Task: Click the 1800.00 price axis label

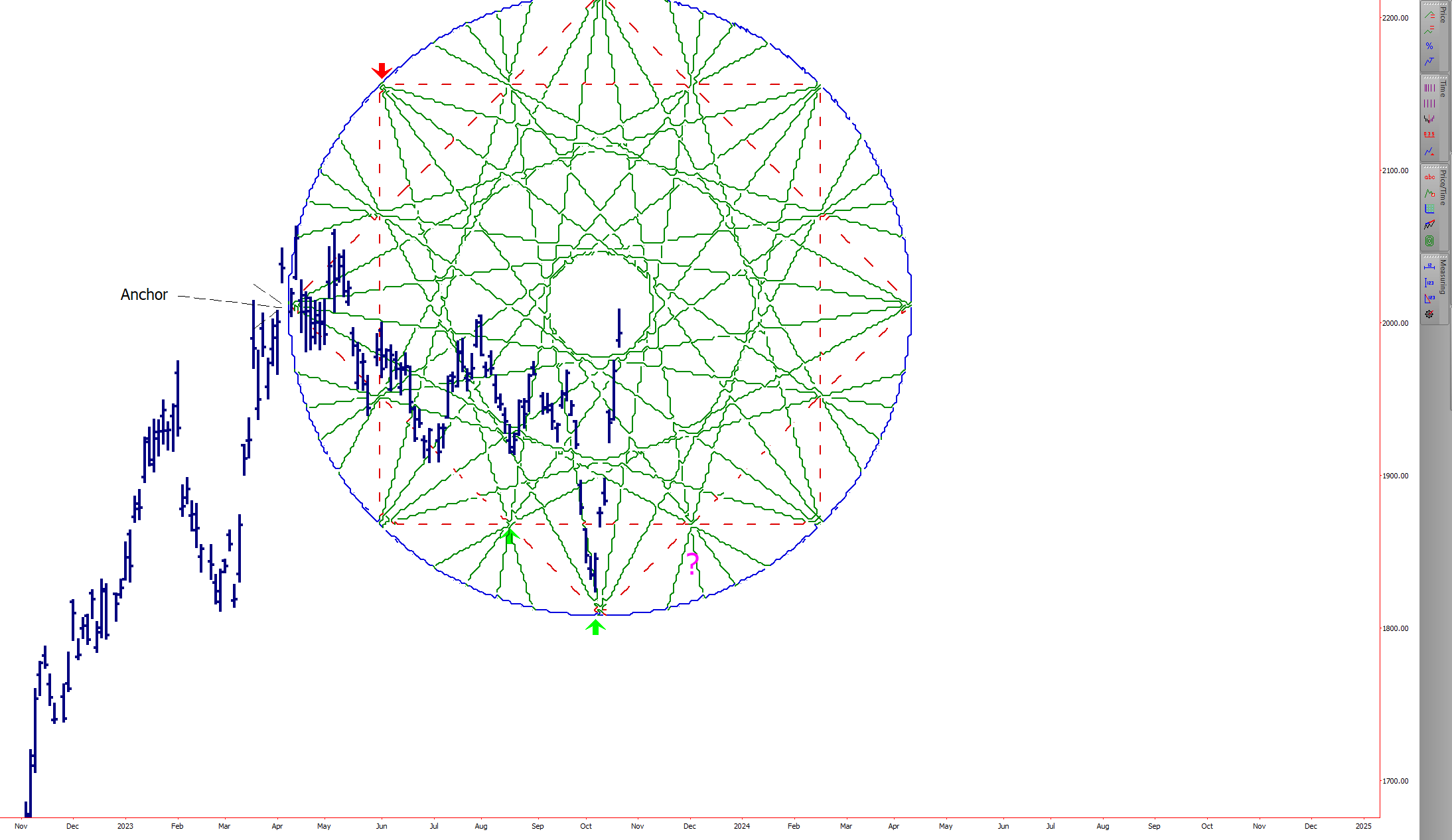Action: pyautogui.click(x=1395, y=628)
